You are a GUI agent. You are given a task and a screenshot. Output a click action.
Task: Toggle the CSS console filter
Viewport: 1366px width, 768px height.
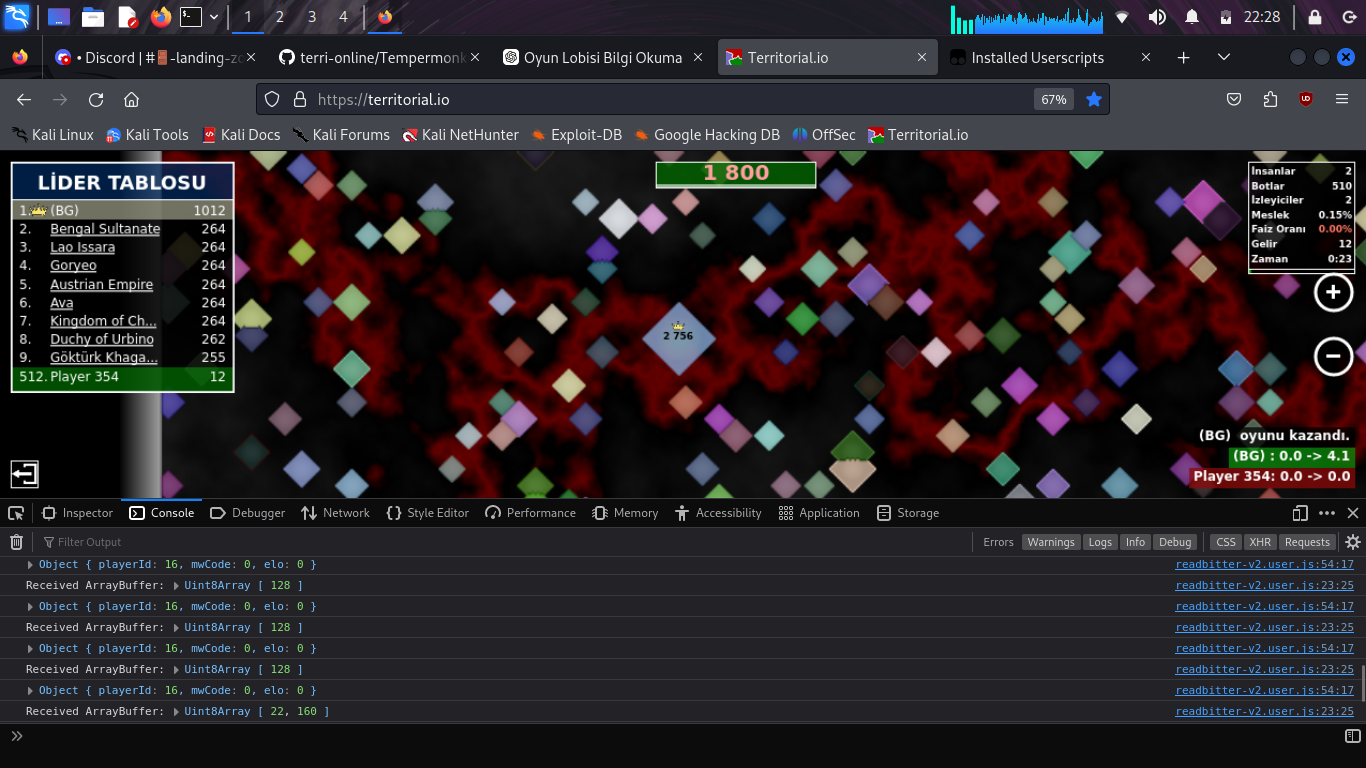coord(1226,542)
